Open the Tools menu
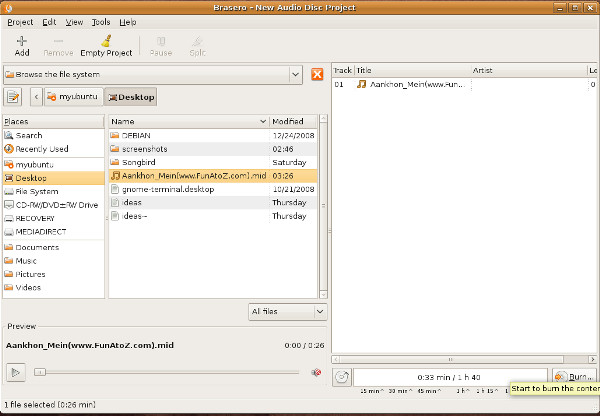Viewport: 600px width, 416px height. (x=101, y=21)
